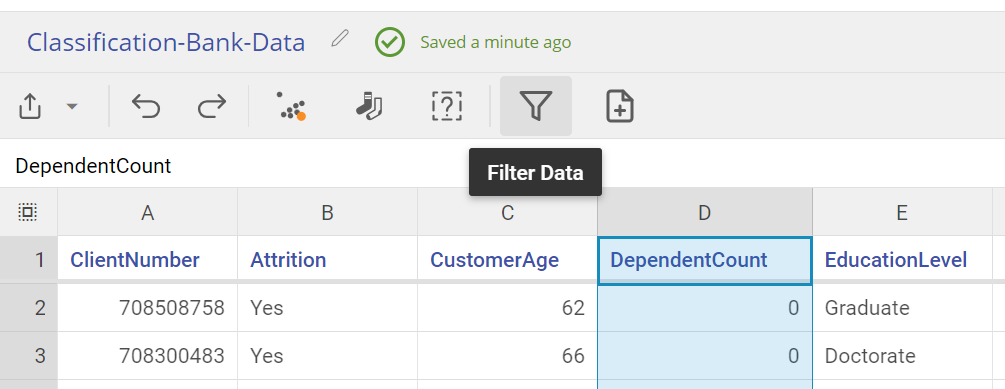Click the dashed question-mark box icon
The image size is (1005, 389).
point(447,106)
